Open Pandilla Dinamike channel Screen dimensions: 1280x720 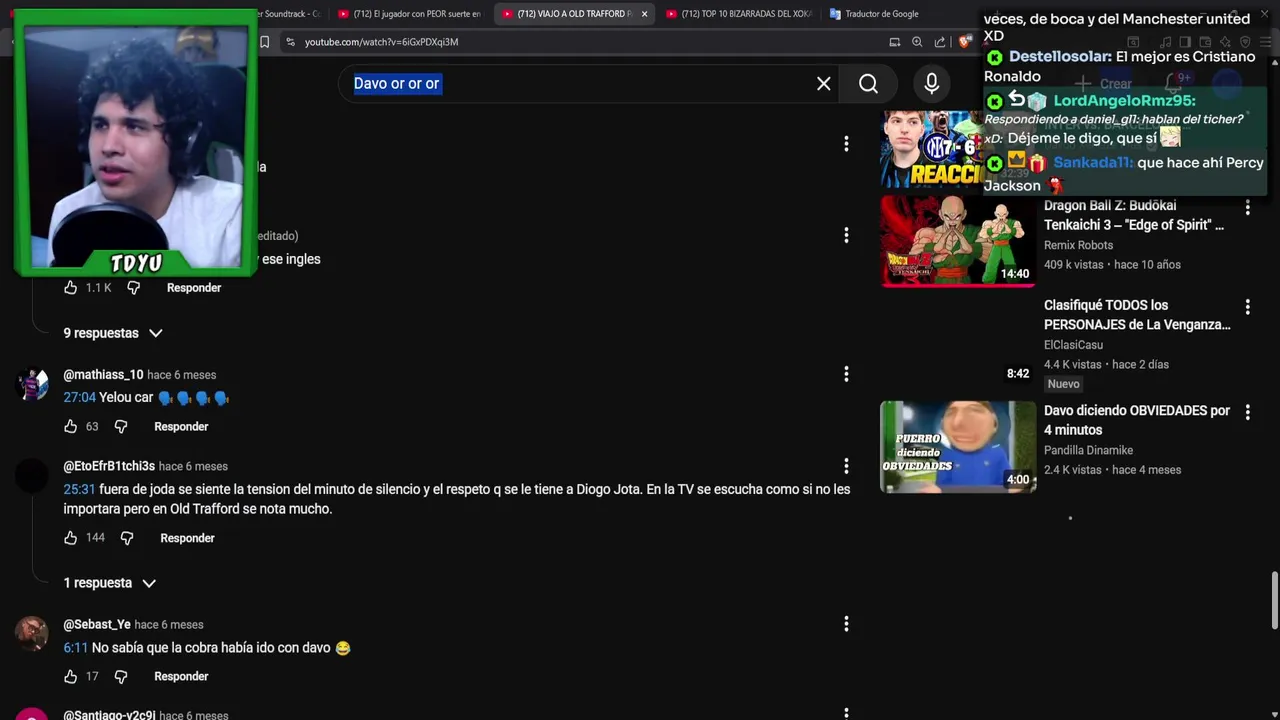point(1088,451)
